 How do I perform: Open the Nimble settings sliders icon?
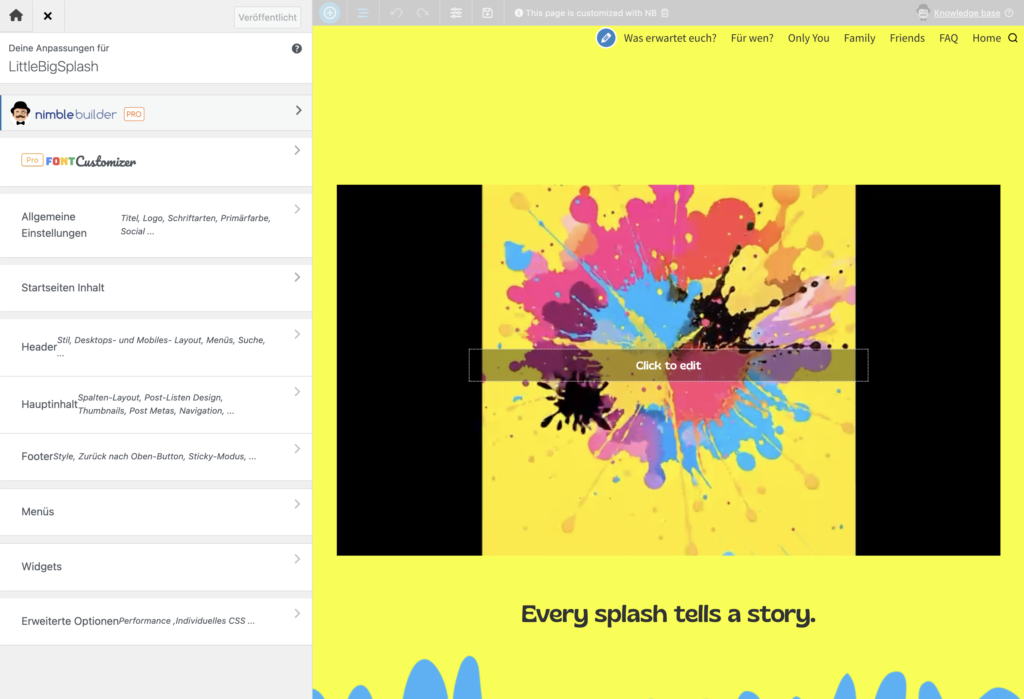click(x=456, y=13)
